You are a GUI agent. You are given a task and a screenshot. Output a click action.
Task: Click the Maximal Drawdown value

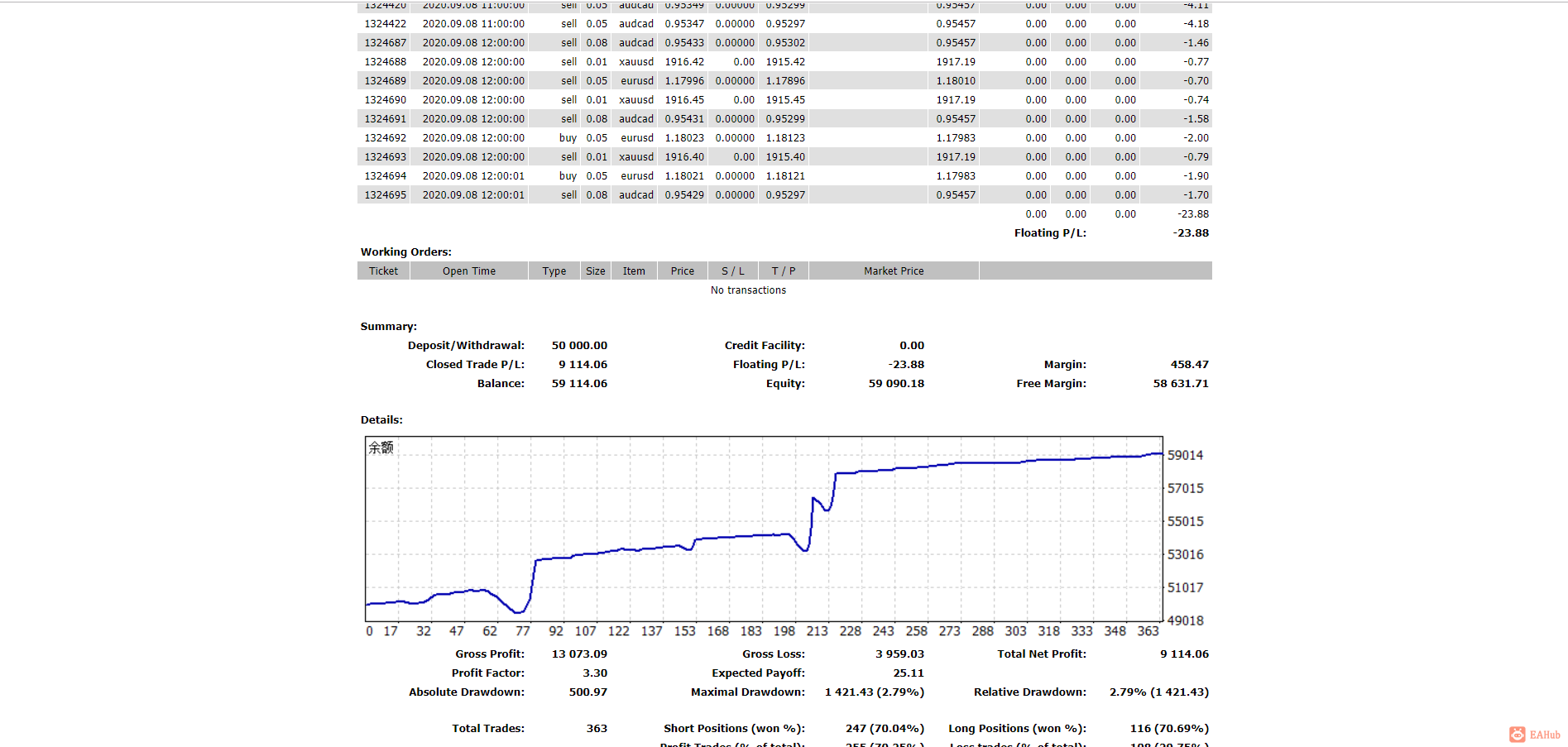pyautogui.click(x=874, y=692)
